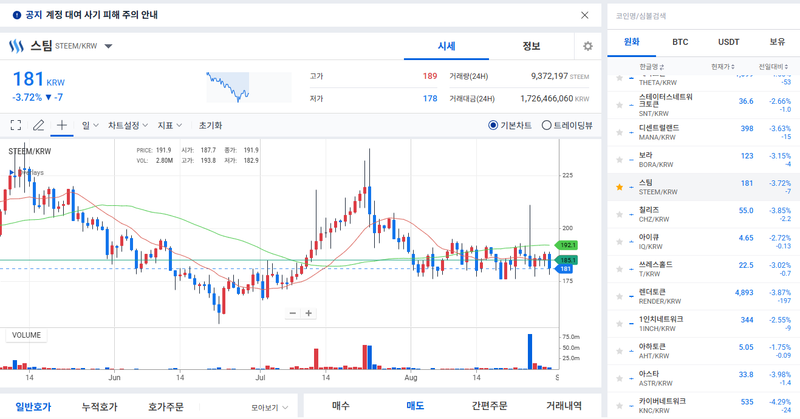Switch to the 정보 tab
This screenshot has height=419, width=800.
(531, 46)
